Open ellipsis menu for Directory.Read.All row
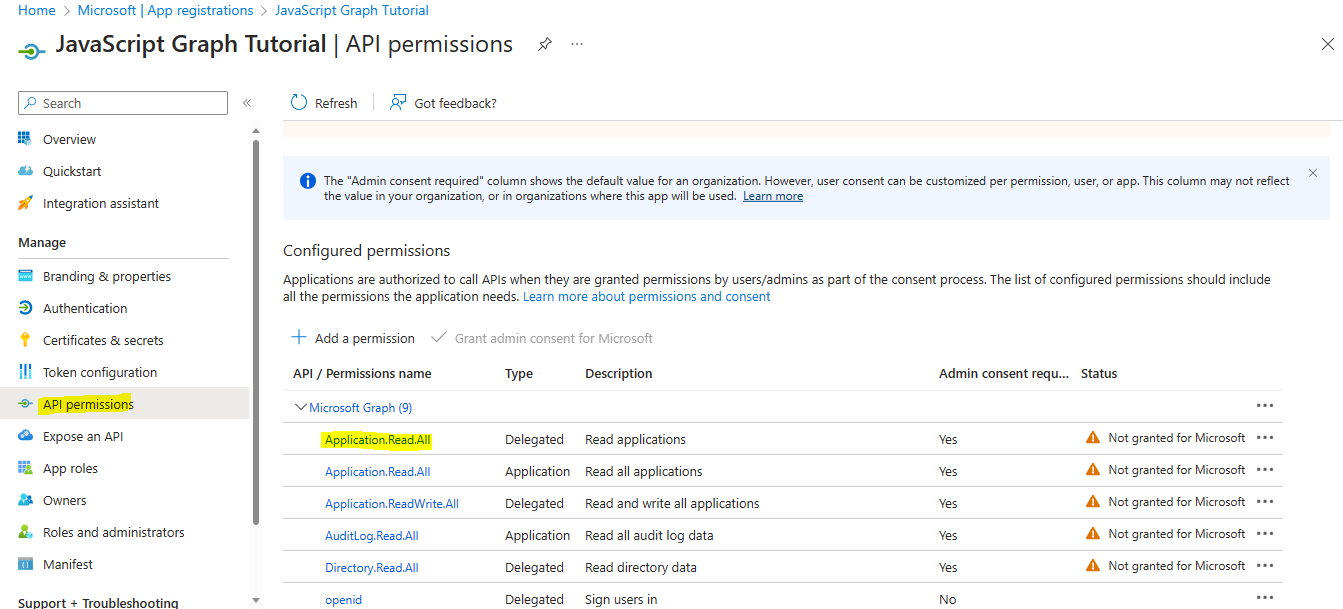 1265,566
